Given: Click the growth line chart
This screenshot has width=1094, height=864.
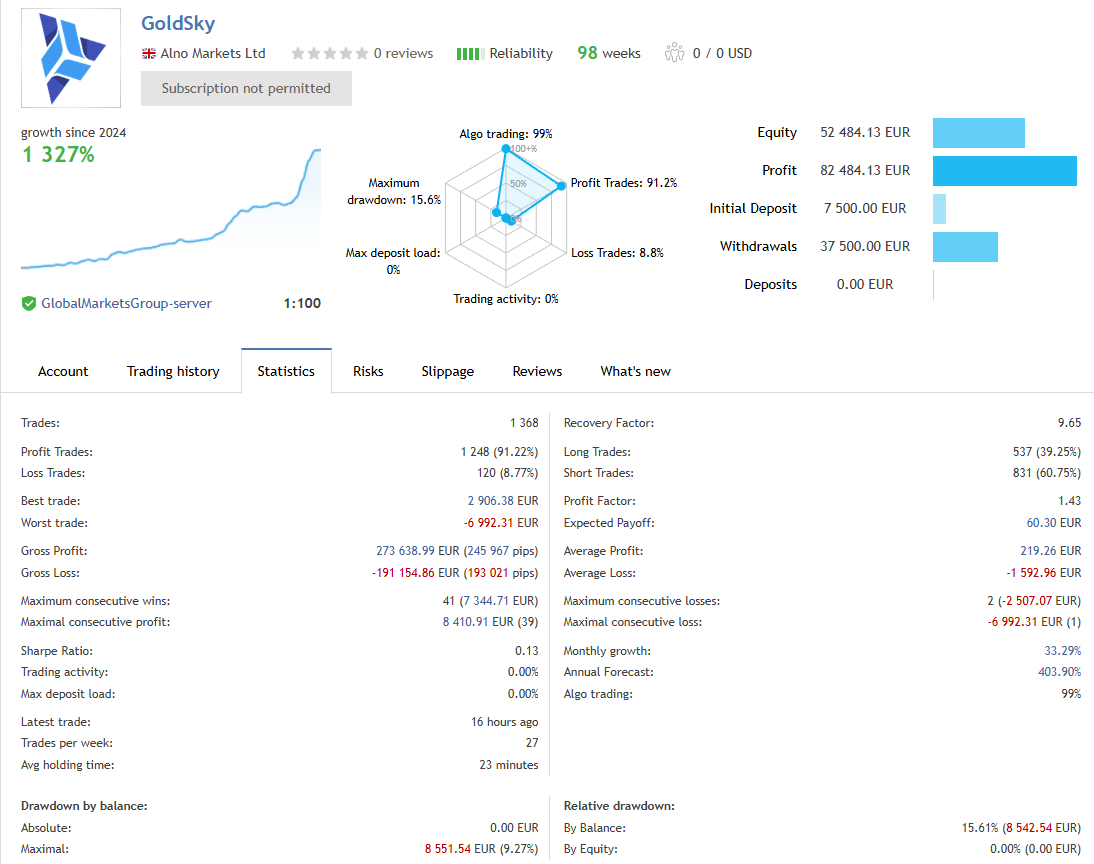Looking at the screenshot, I should coord(171,220).
